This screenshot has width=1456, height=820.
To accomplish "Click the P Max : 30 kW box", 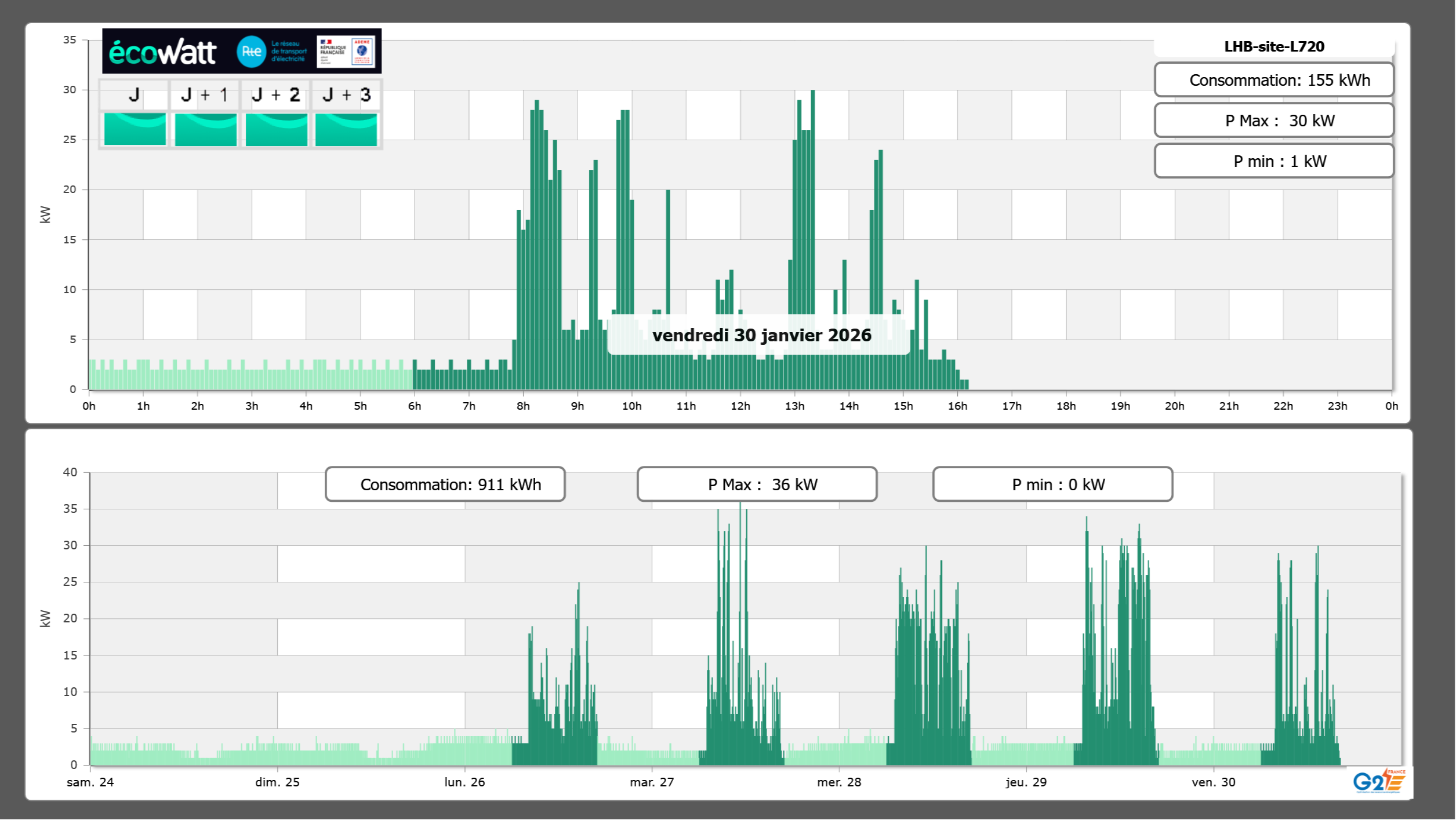I will 1273,121.
